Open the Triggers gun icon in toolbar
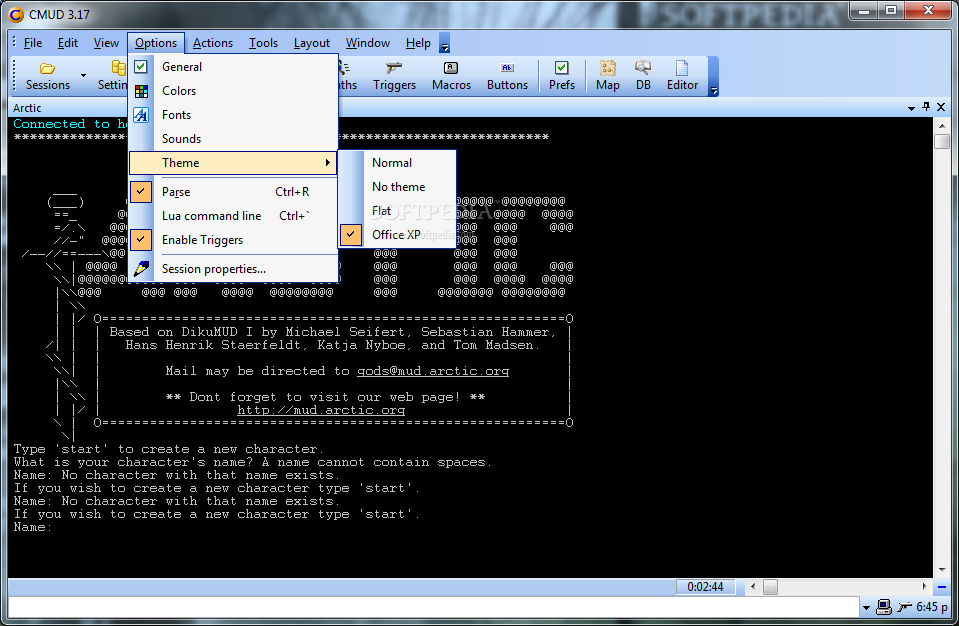959x626 pixels. (x=394, y=76)
